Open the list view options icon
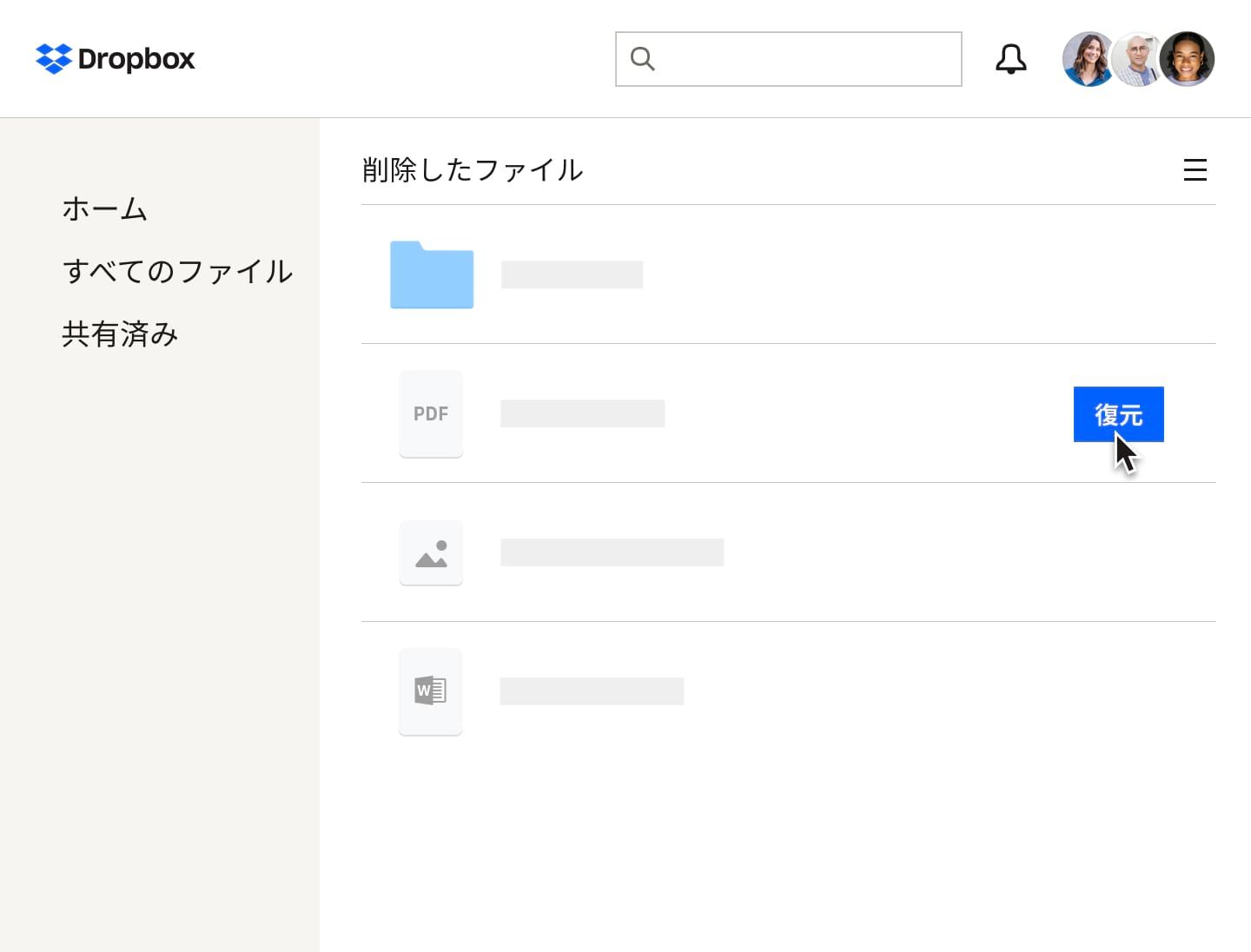Image resolution: width=1251 pixels, height=952 pixels. pyautogui.click(x=1195, y=170)
